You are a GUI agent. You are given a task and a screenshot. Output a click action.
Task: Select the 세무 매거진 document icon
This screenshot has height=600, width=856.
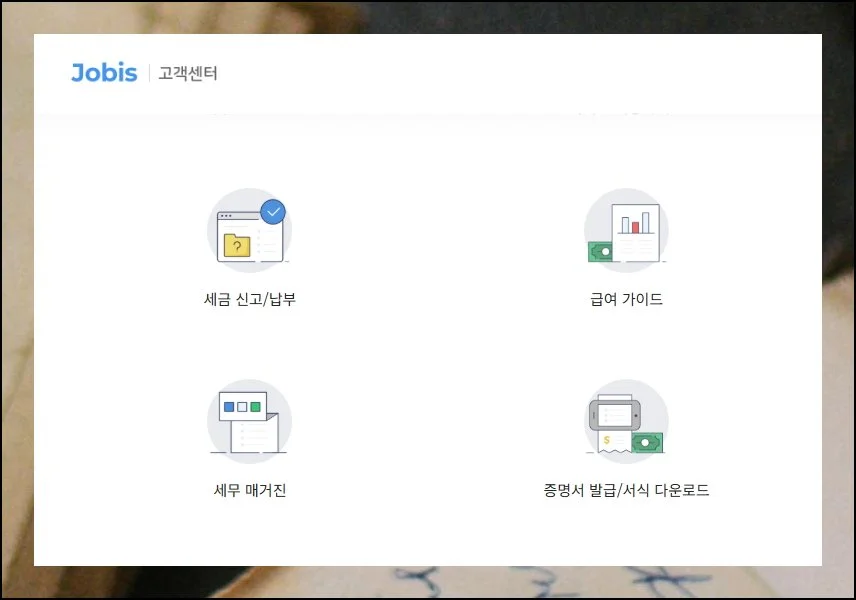click(x=248, y=420)
